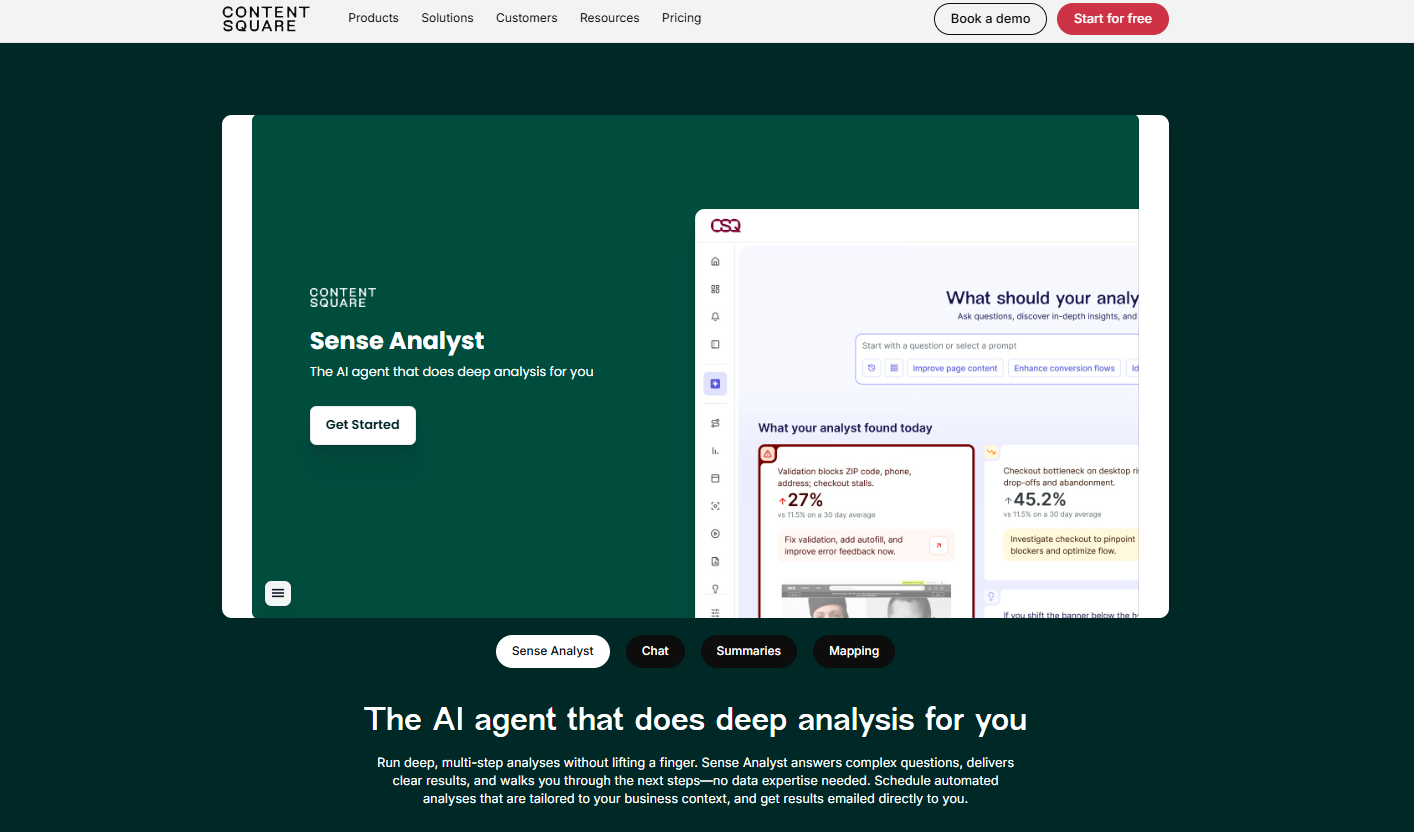
Task: Click the arrow icon beside Fix validation suggestion
Action: (x=938, y=545)
